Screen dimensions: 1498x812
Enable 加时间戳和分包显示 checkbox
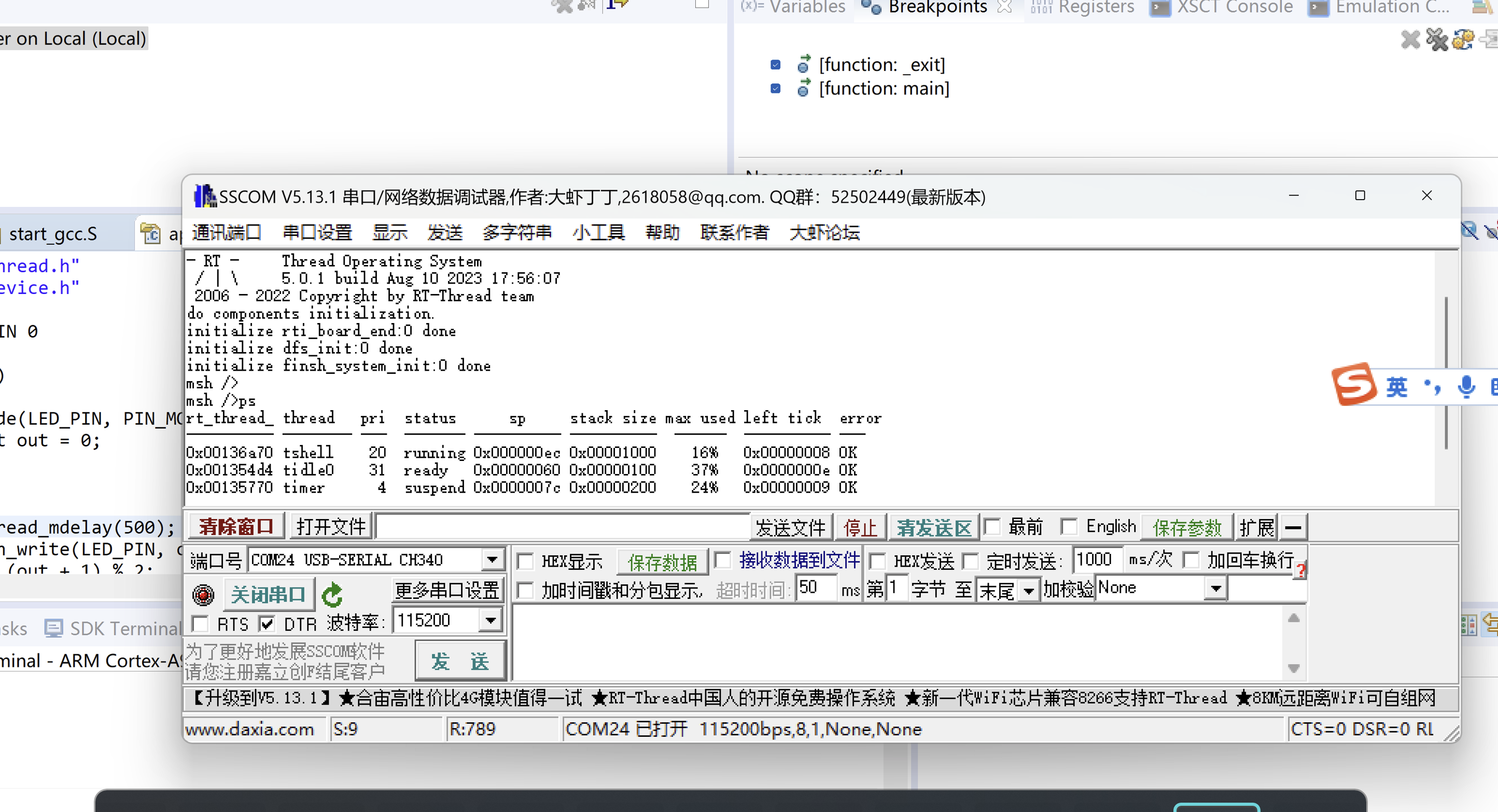(x=525, y=591)
